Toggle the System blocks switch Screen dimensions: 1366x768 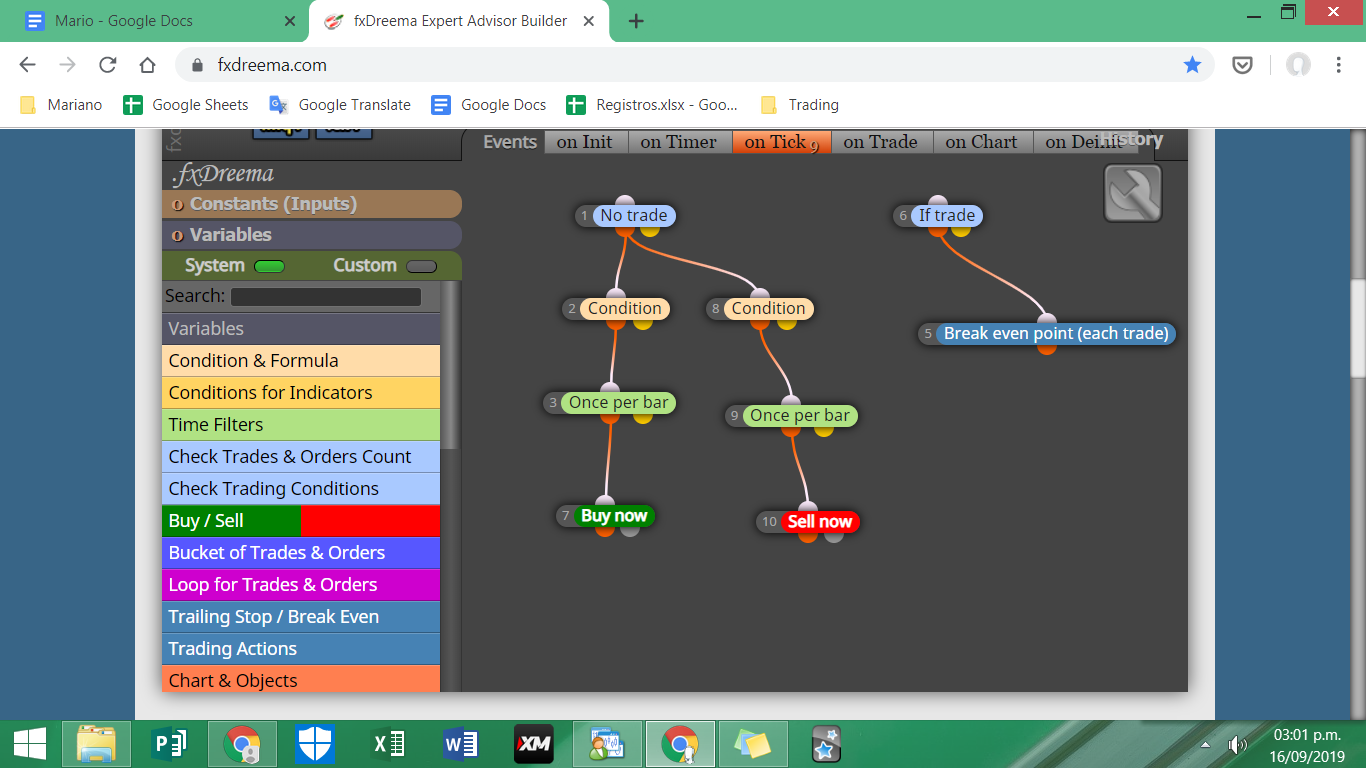269,266
